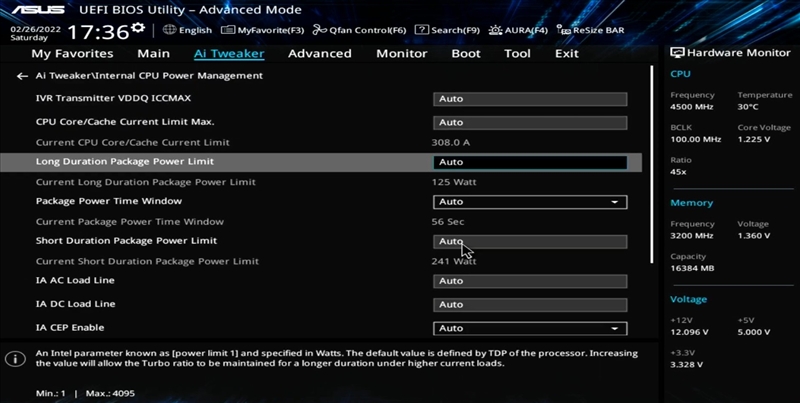Click the ReSize BAR label
The height and width of the screenshot is (403, 800).
(598, 30)
